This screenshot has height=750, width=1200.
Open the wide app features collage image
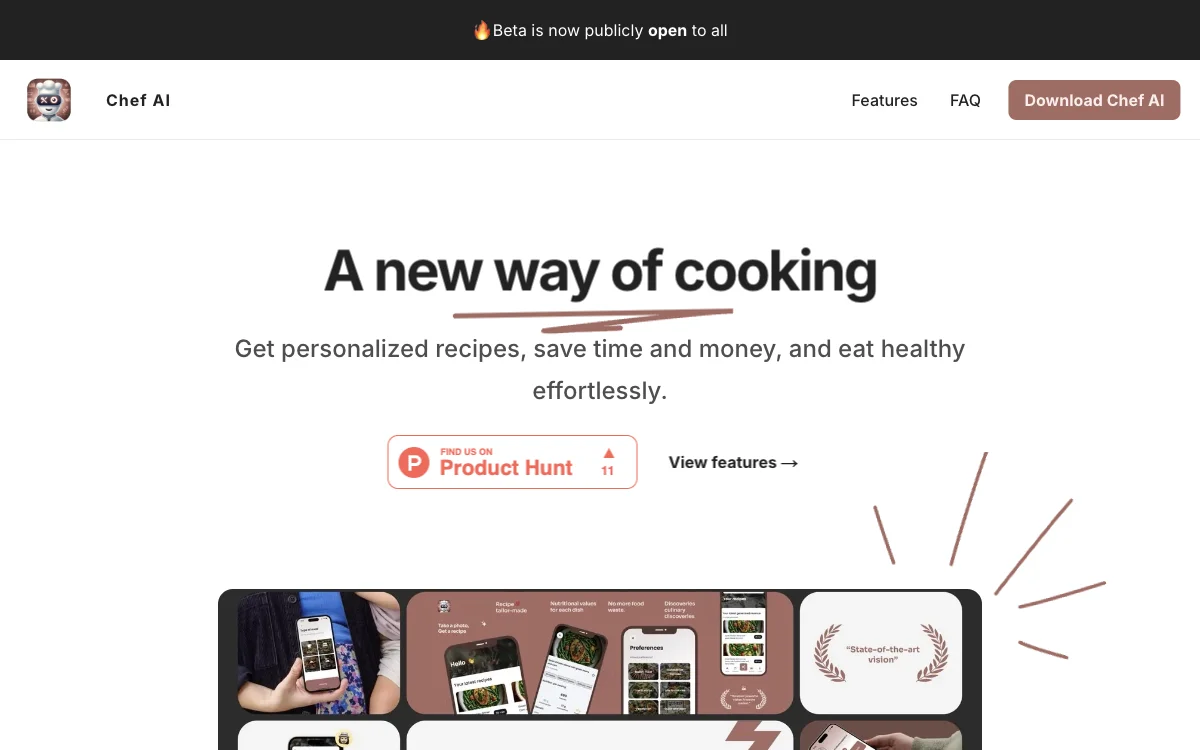600,652
